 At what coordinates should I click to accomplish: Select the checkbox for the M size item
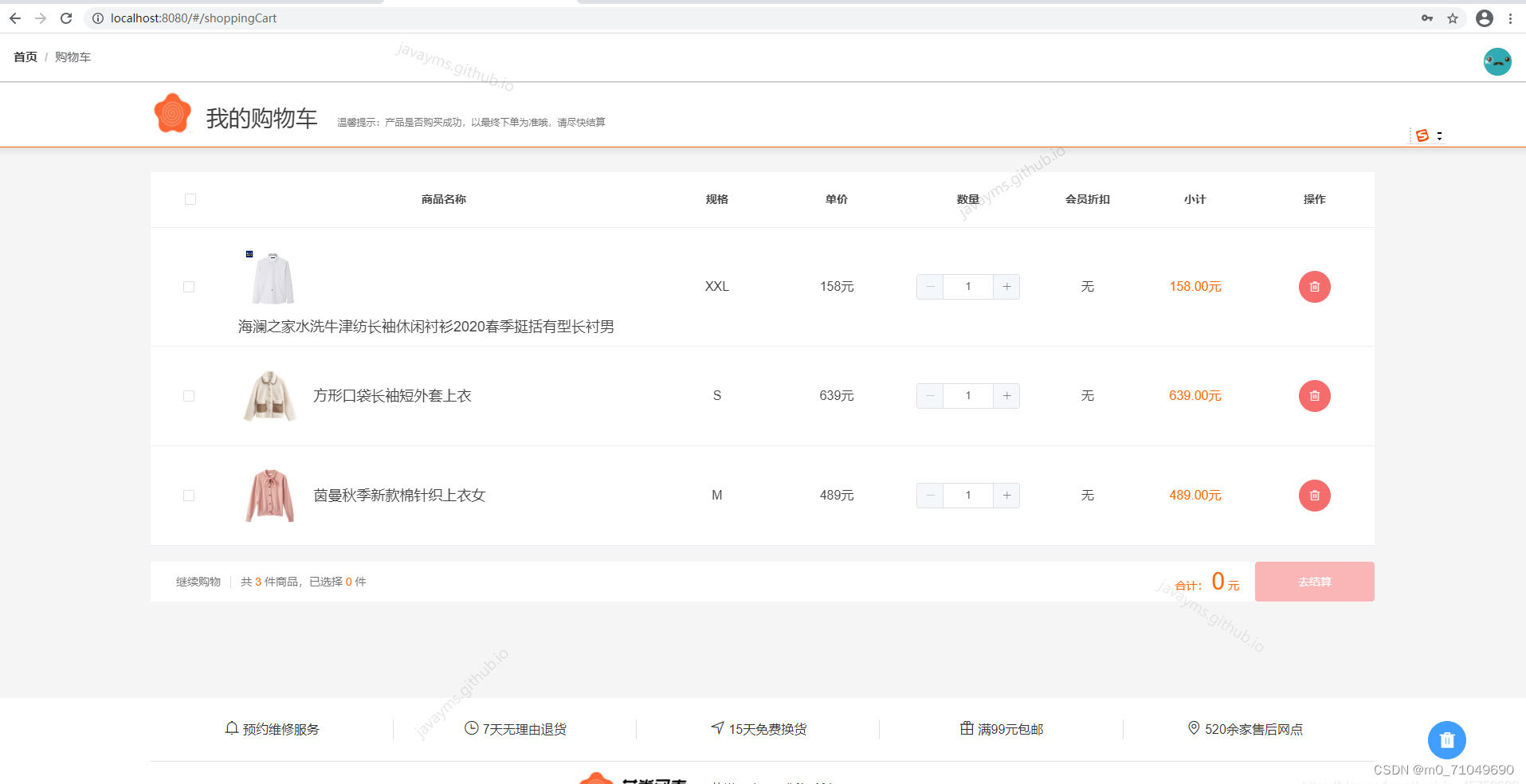tap(188, 495)
